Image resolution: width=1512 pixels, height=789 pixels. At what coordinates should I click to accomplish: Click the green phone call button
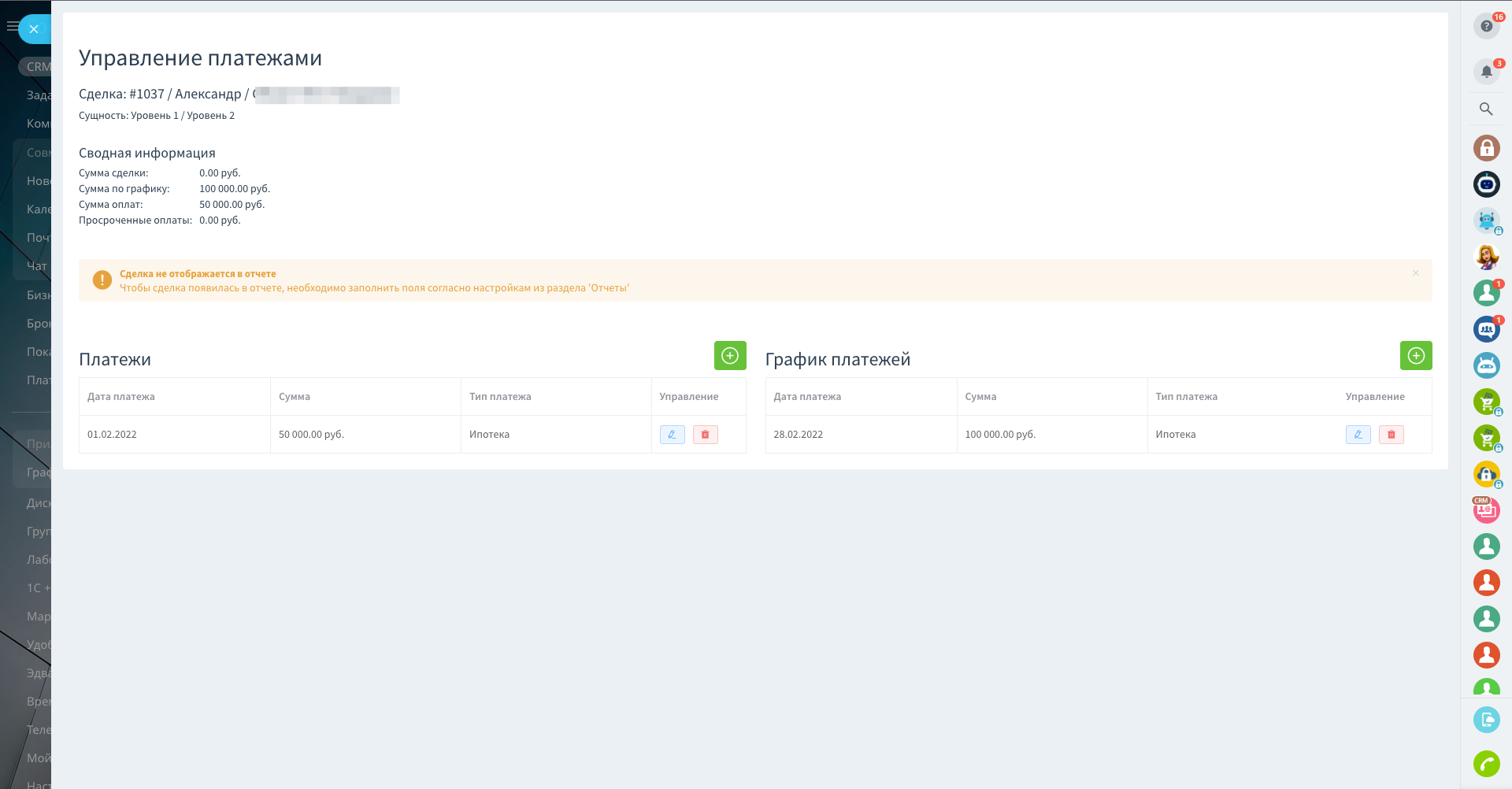[1486, 764]
